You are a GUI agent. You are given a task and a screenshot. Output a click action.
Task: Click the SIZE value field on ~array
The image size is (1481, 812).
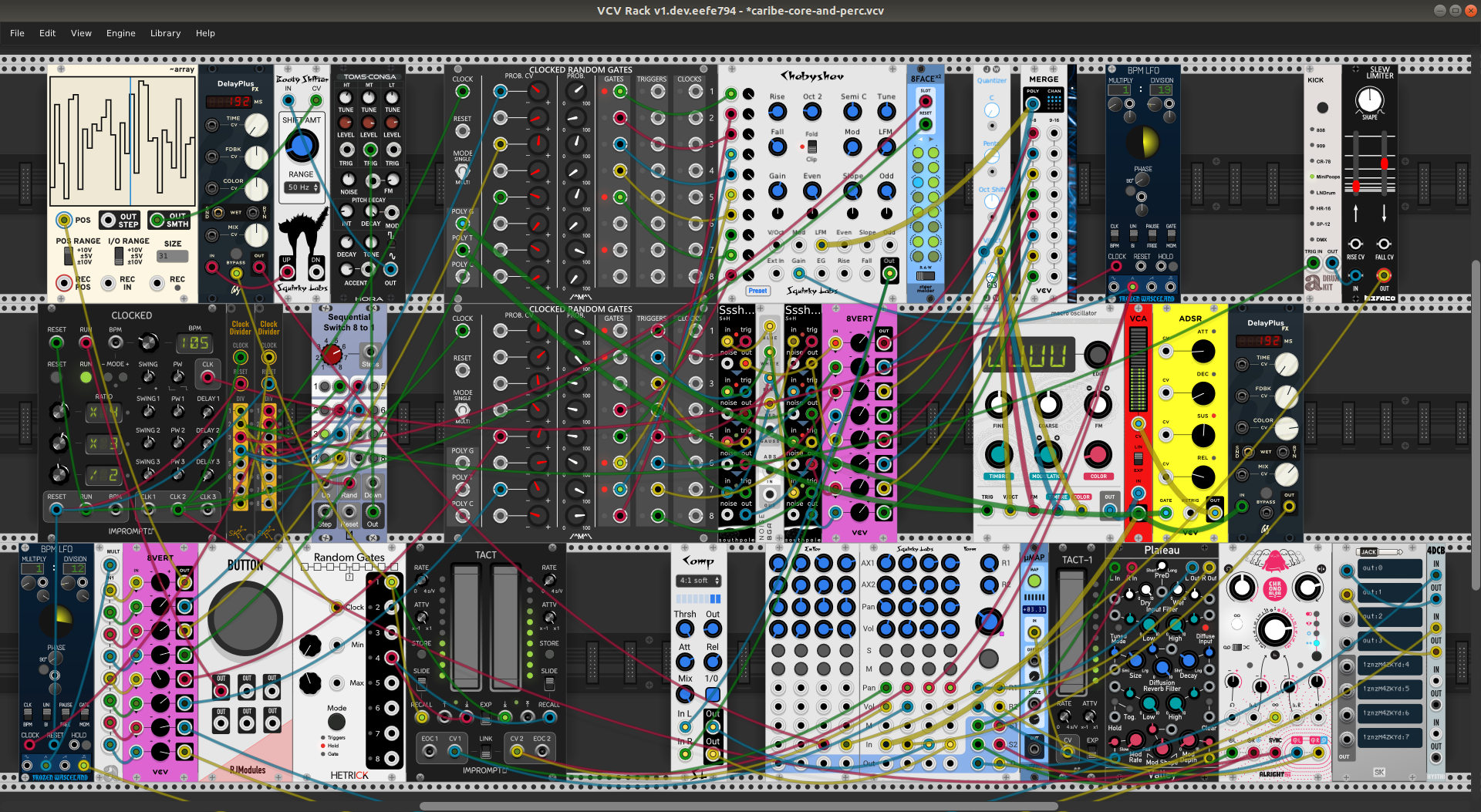click(173, 256)
